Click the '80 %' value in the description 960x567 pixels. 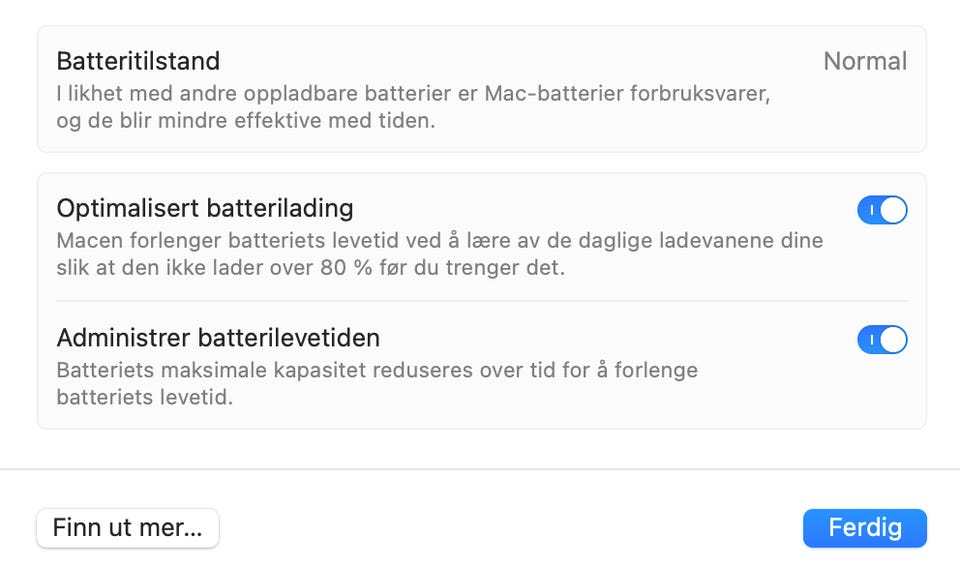[x=346, y=268]
